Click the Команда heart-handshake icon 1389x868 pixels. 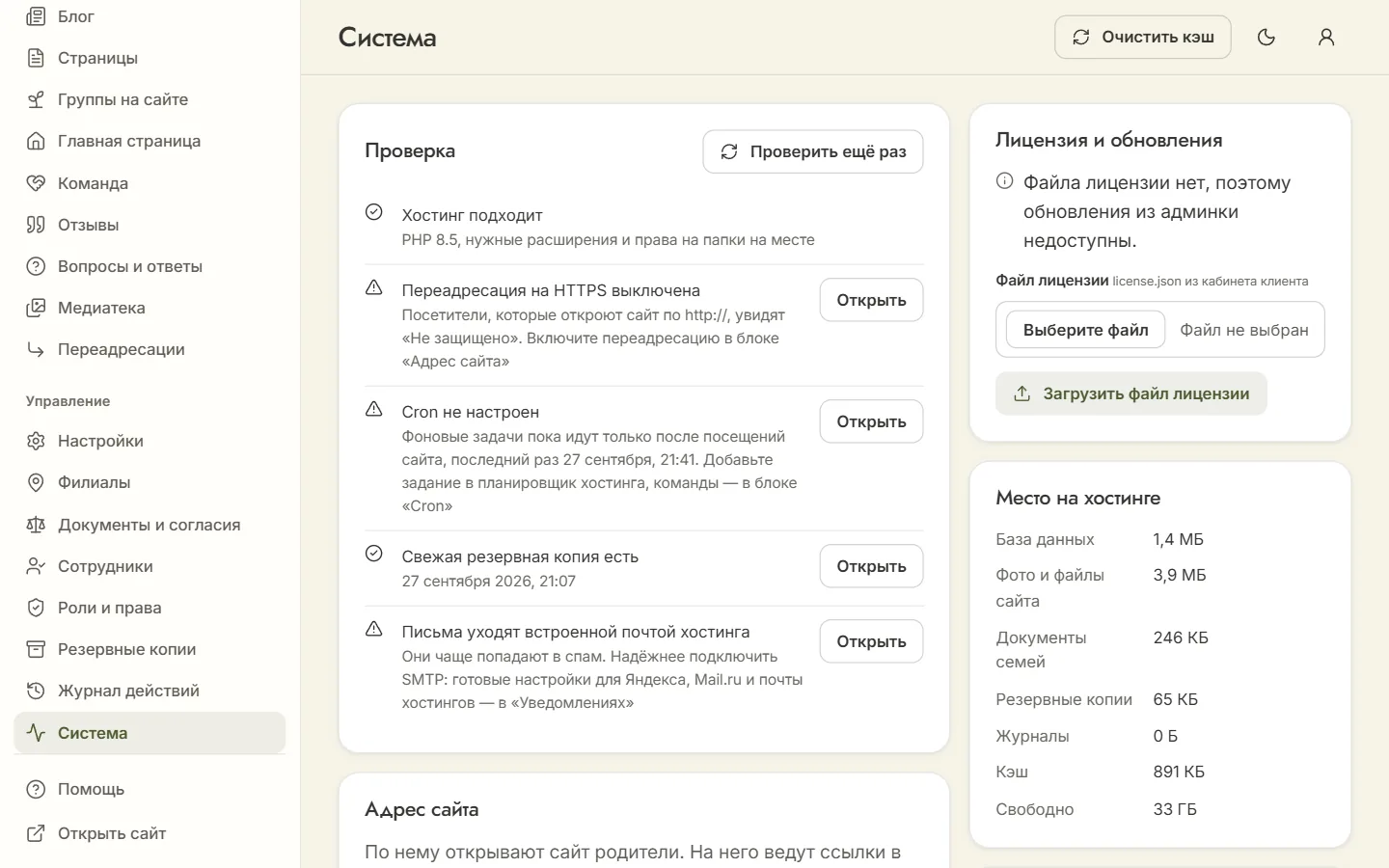(36, 183)
